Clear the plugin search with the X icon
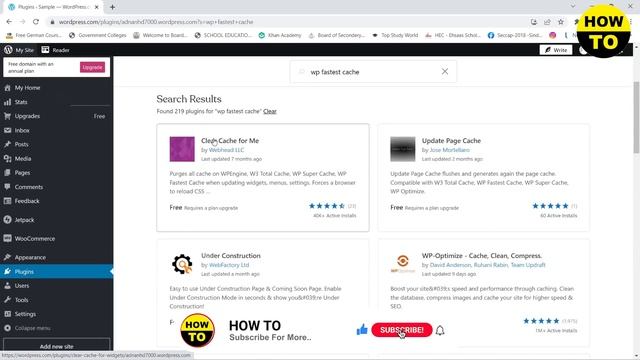 click(x=445, y=71)
